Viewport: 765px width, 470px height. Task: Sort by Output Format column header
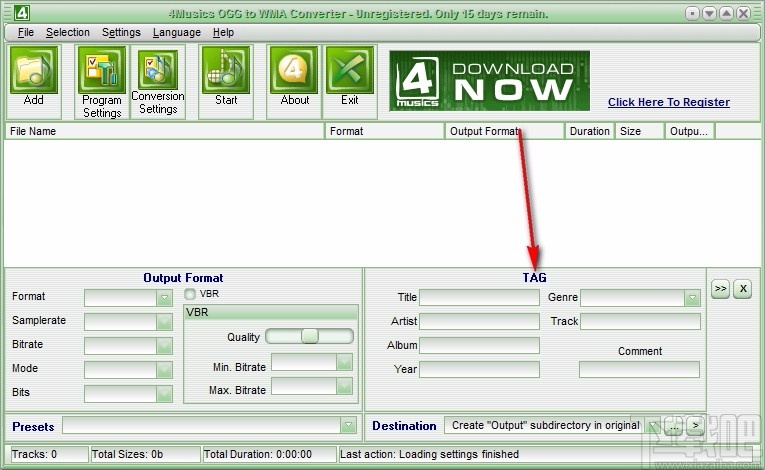click(x=505, y=131)
